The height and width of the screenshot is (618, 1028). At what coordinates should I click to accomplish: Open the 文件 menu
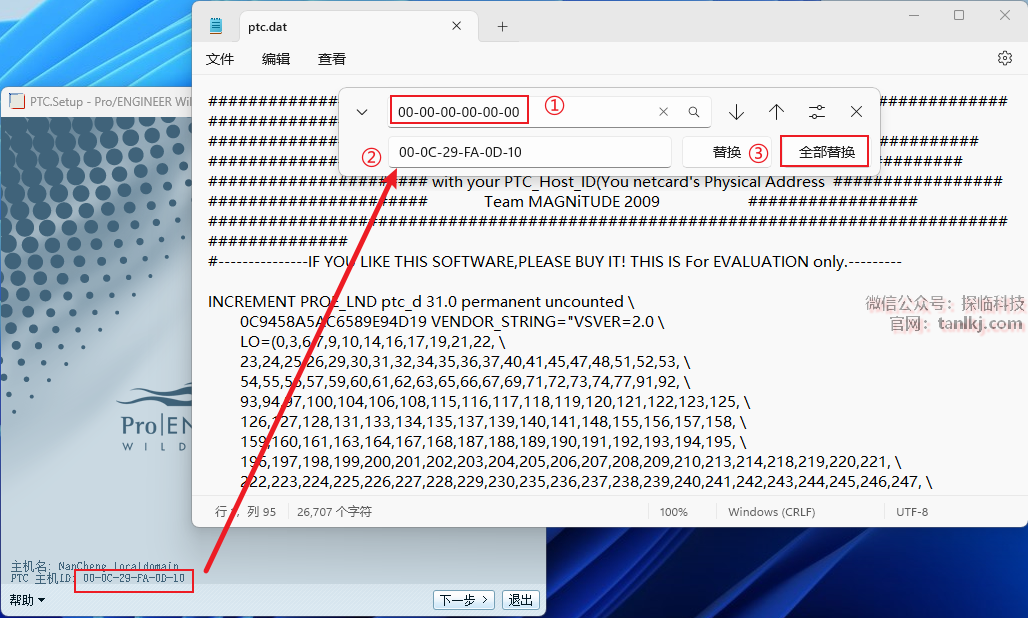click(220, 59)
